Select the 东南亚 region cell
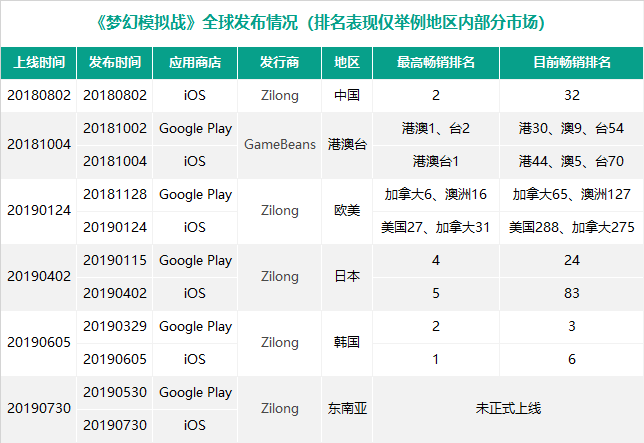 click(347, 409)
